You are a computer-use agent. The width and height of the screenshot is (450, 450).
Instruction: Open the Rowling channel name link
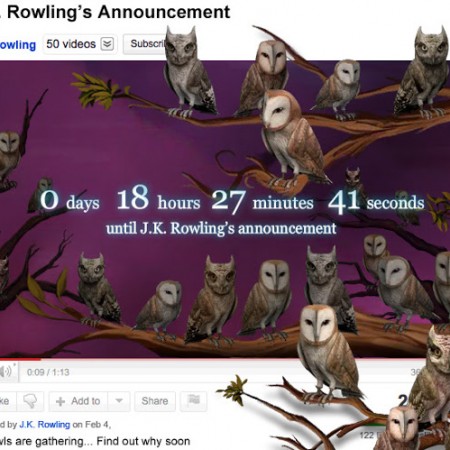coord(17,45)
